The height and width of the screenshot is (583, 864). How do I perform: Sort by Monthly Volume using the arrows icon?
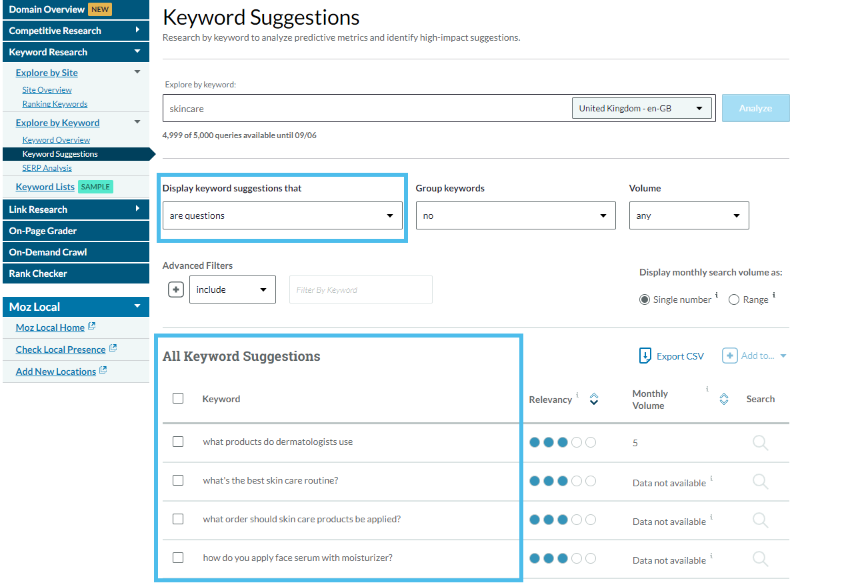(724, 399)
